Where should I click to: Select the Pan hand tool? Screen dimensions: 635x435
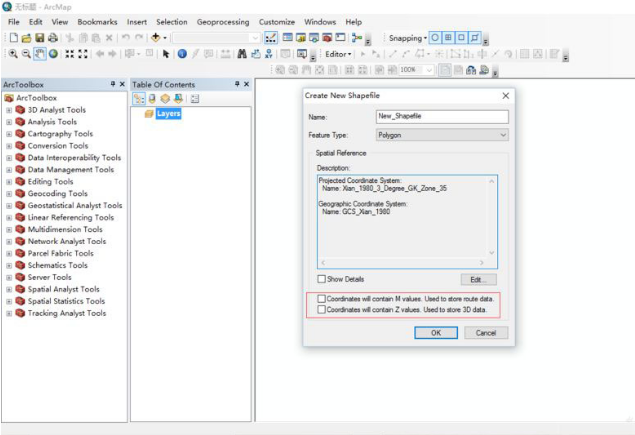pos(39,54)
